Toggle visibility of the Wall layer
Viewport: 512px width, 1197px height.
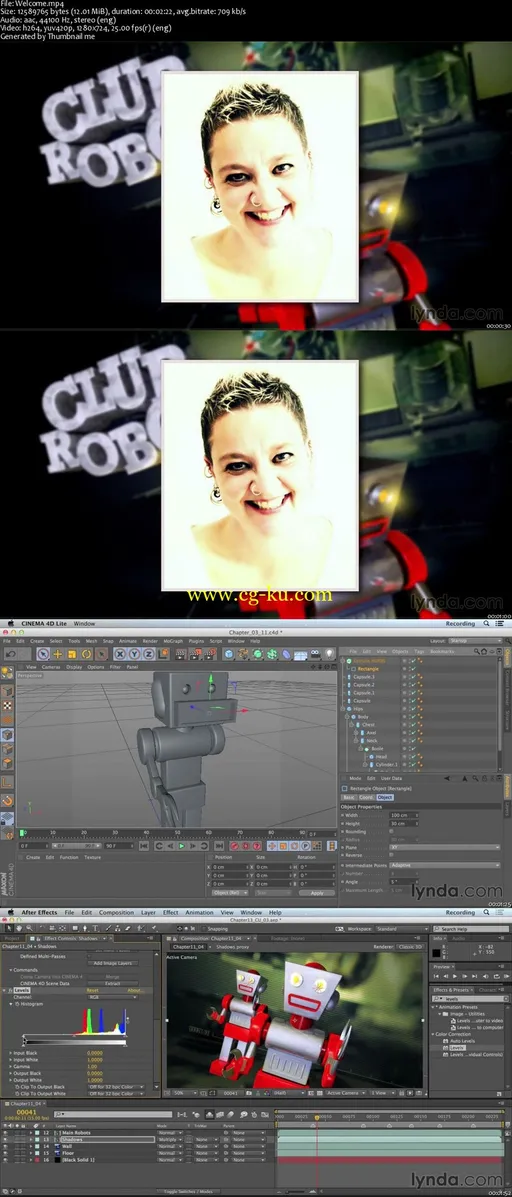(x=5, y=1147)
